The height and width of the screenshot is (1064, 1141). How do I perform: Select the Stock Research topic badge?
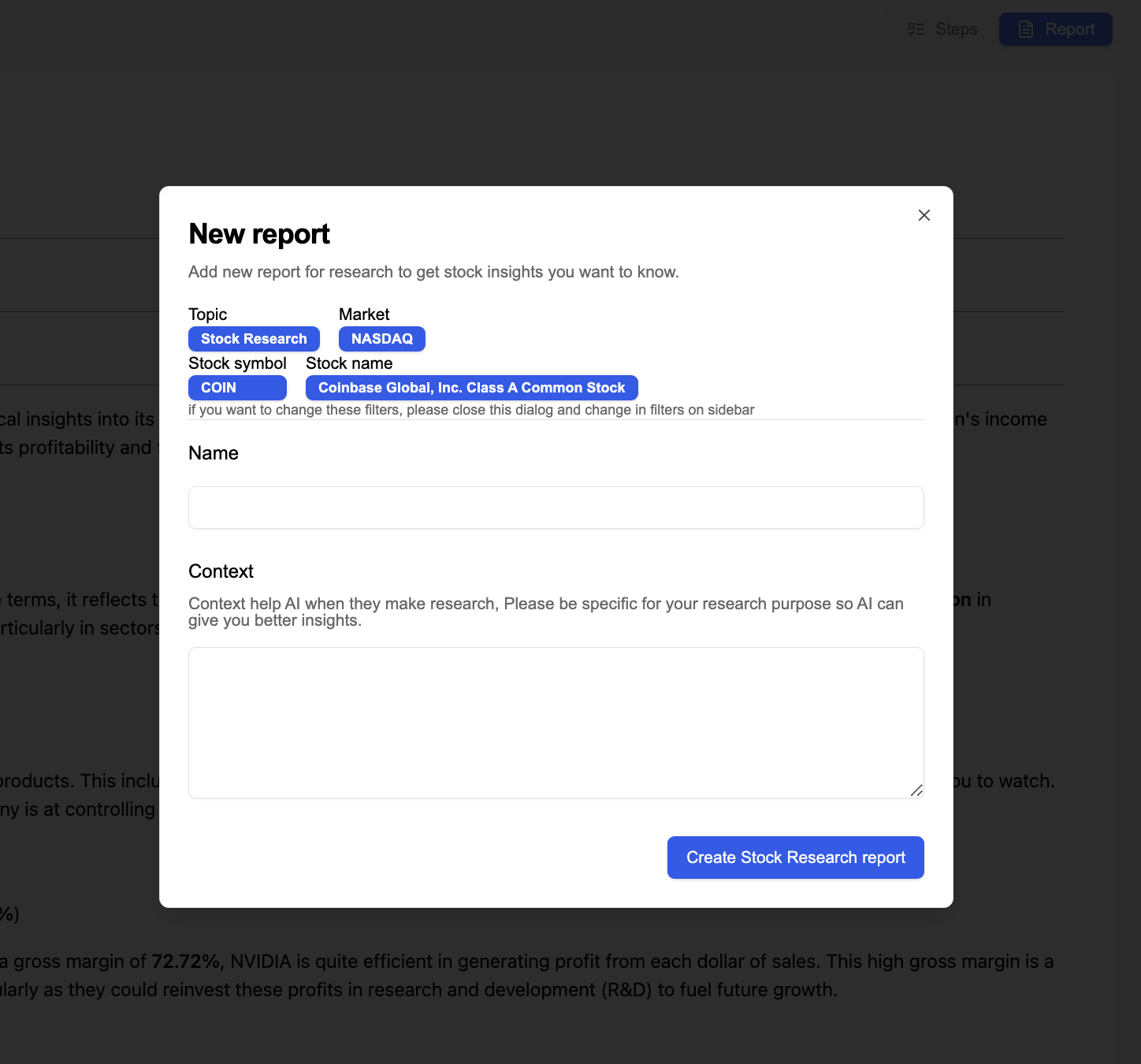coord(254,339)
